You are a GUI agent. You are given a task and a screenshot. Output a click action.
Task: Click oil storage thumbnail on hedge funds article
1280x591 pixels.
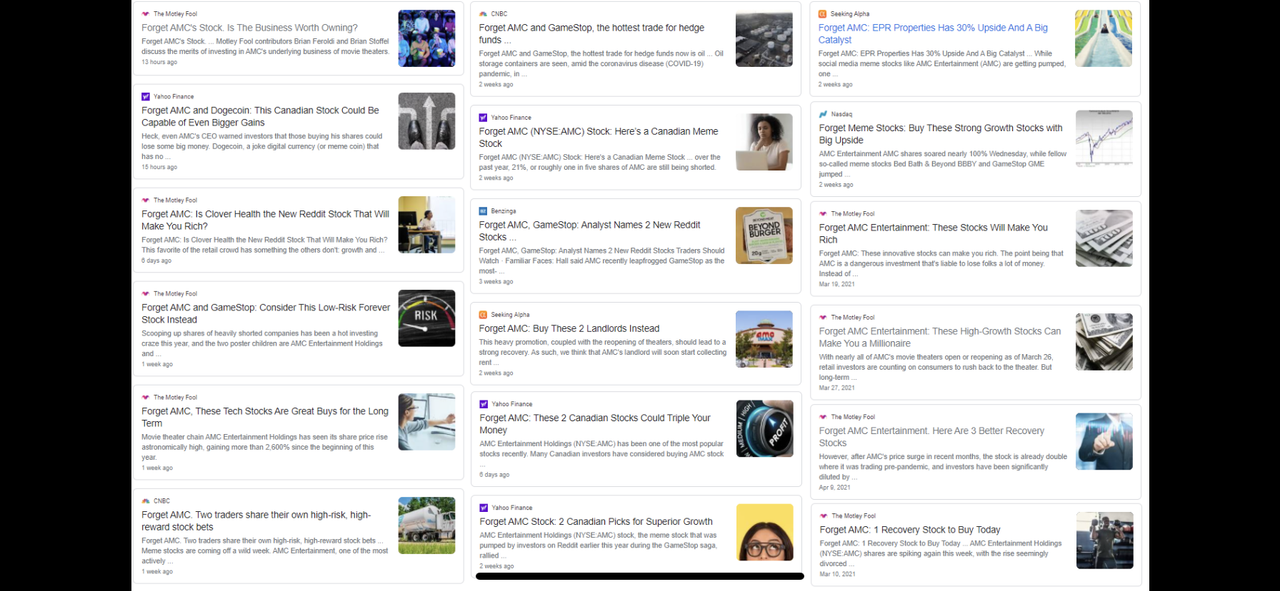tap(764, 38)
